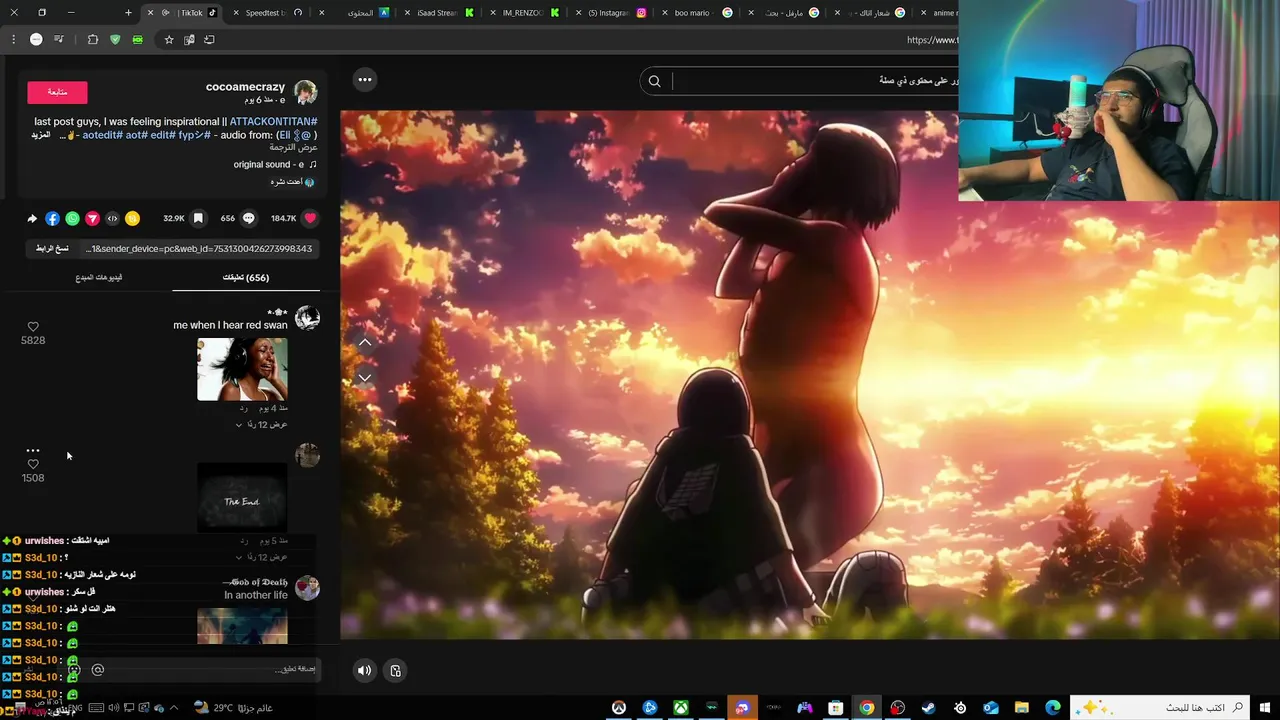
Task: Click the mention @ icon in comment box
Action: [x=98, y=670]
